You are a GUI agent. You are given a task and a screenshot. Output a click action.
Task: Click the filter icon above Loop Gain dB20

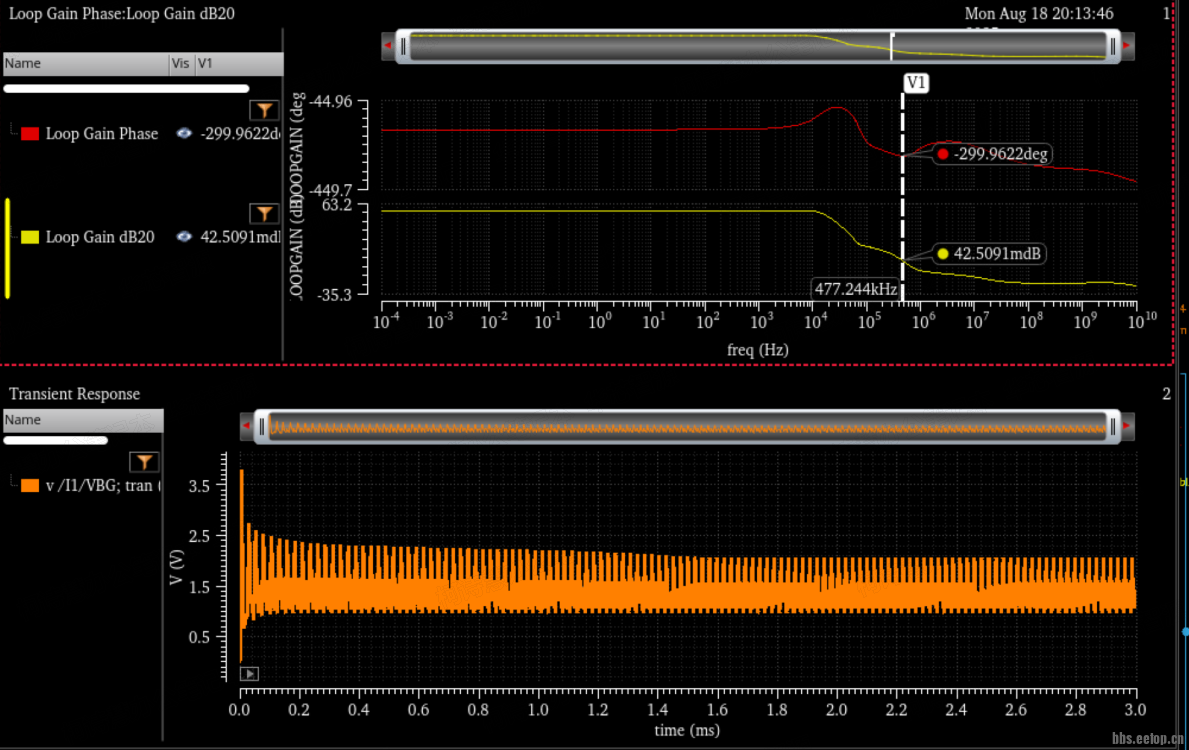tap(264, 214)
